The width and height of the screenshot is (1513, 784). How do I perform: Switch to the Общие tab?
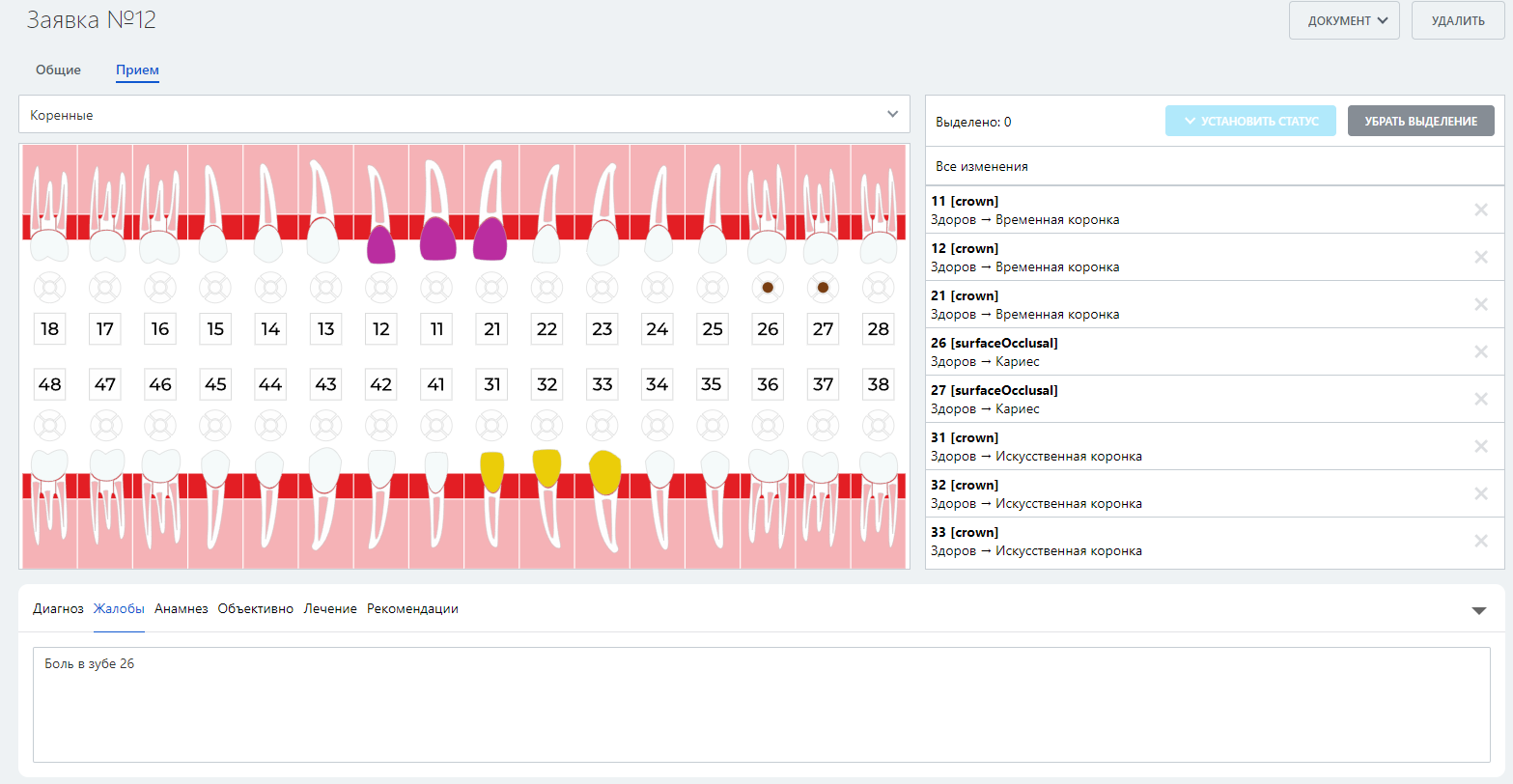coord(58,70)
